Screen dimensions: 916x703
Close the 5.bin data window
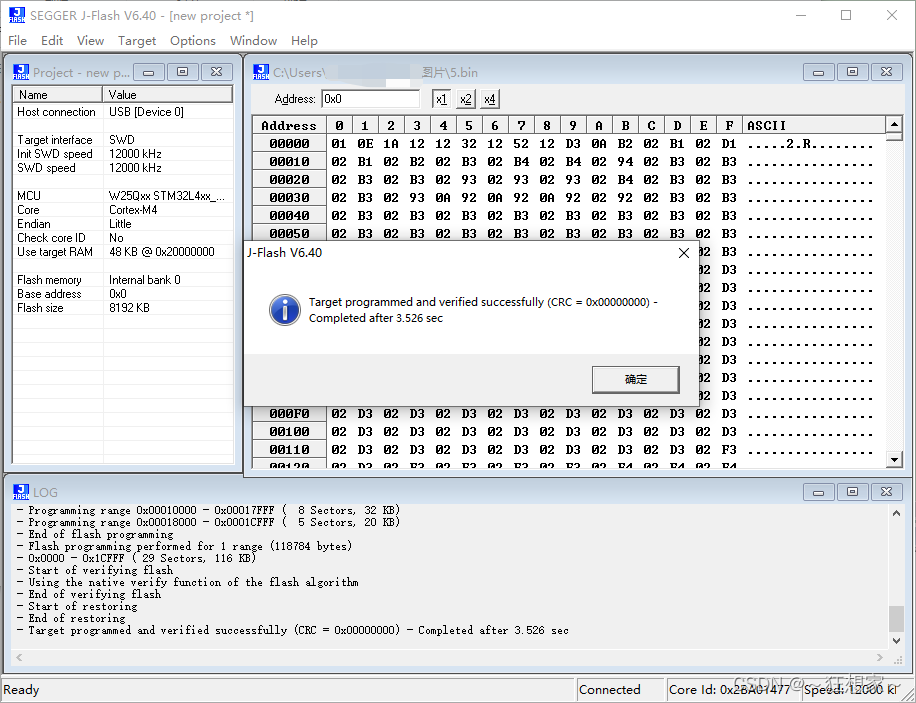(886, 72)
